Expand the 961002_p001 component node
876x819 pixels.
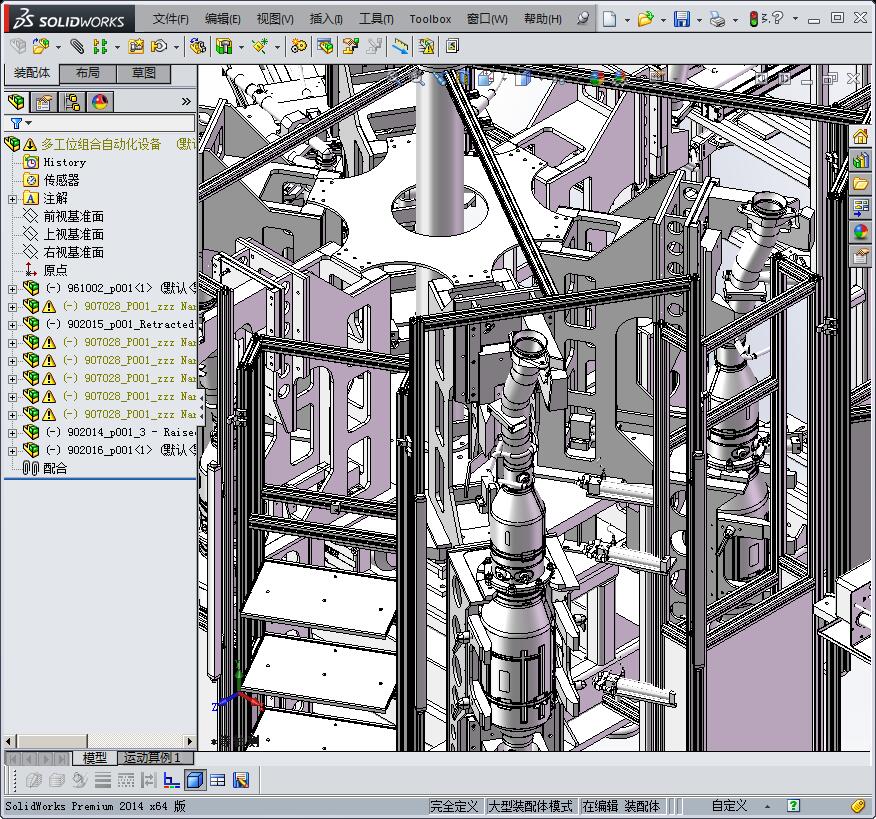click(12, 289)
